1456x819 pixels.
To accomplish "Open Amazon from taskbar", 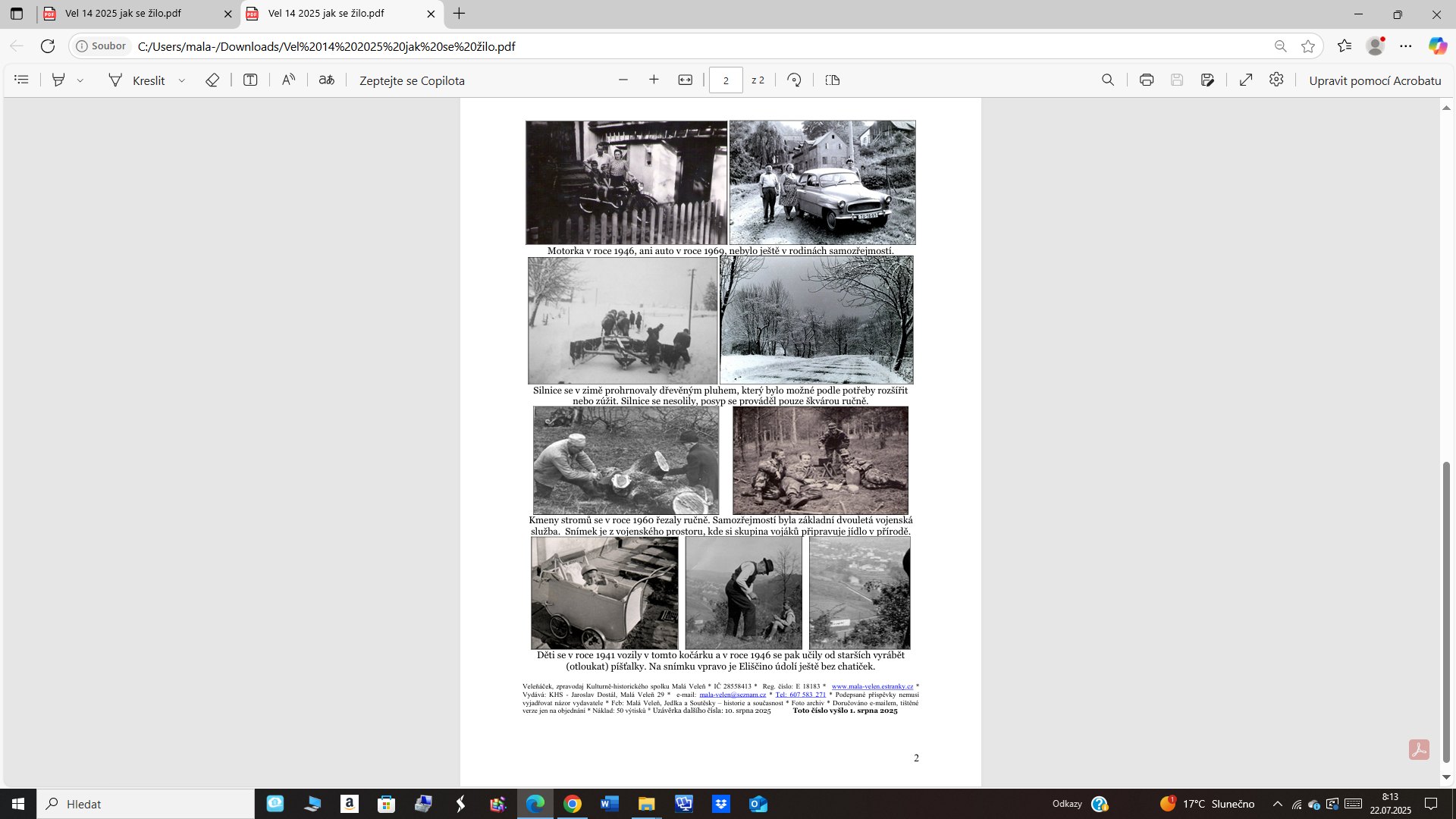I will point(350,804).
